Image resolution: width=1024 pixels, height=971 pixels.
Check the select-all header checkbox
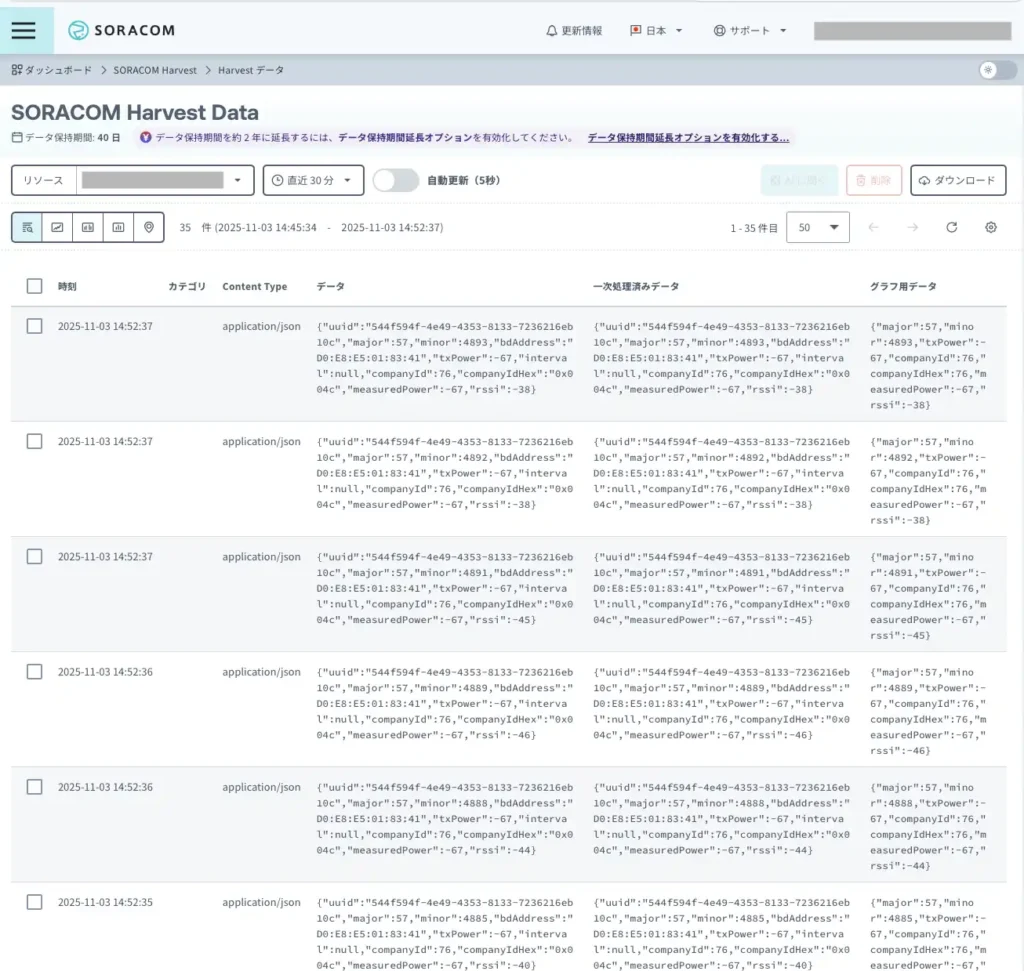35,286
